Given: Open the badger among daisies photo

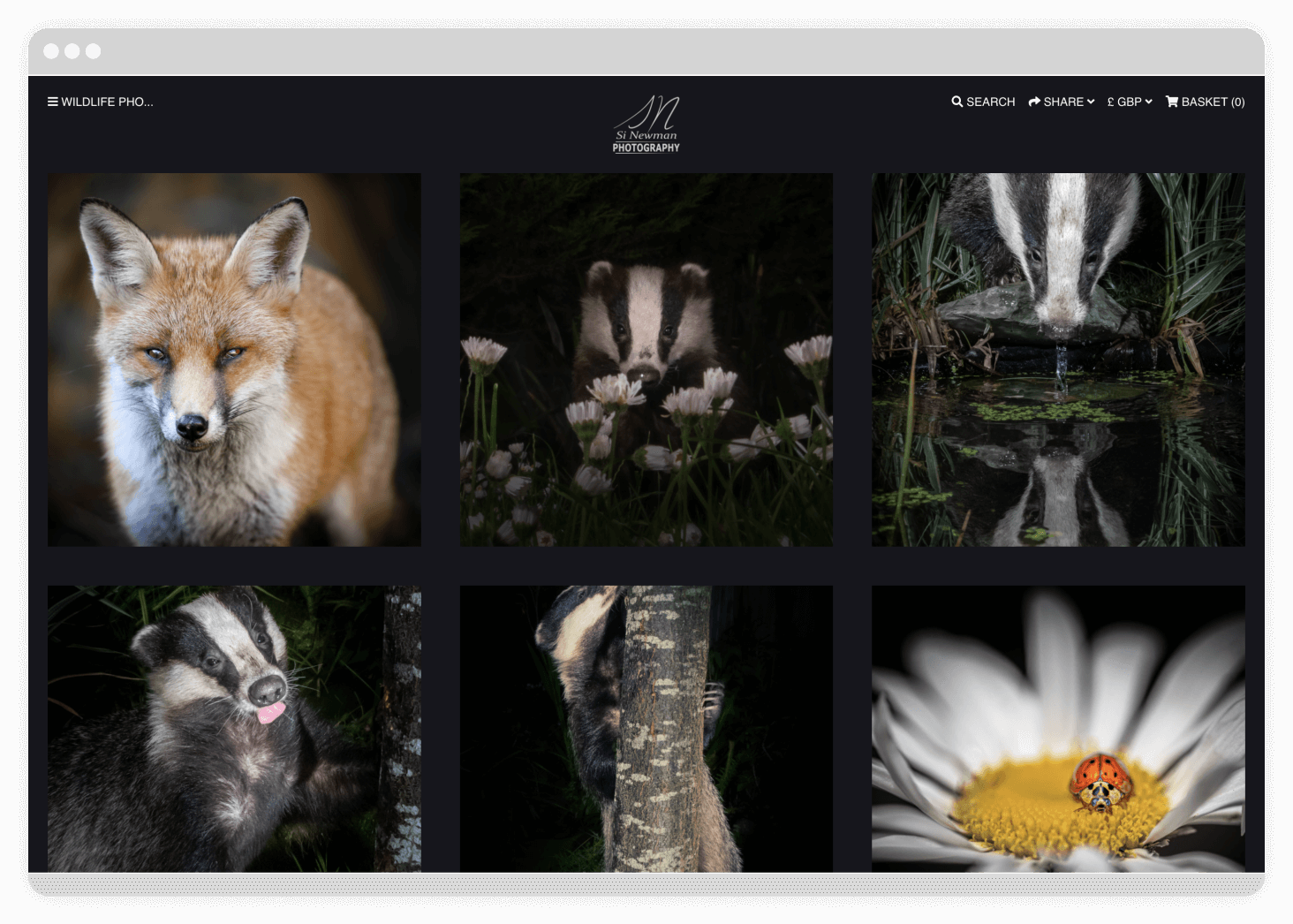Looking at the screenshot, I should 646,360.
